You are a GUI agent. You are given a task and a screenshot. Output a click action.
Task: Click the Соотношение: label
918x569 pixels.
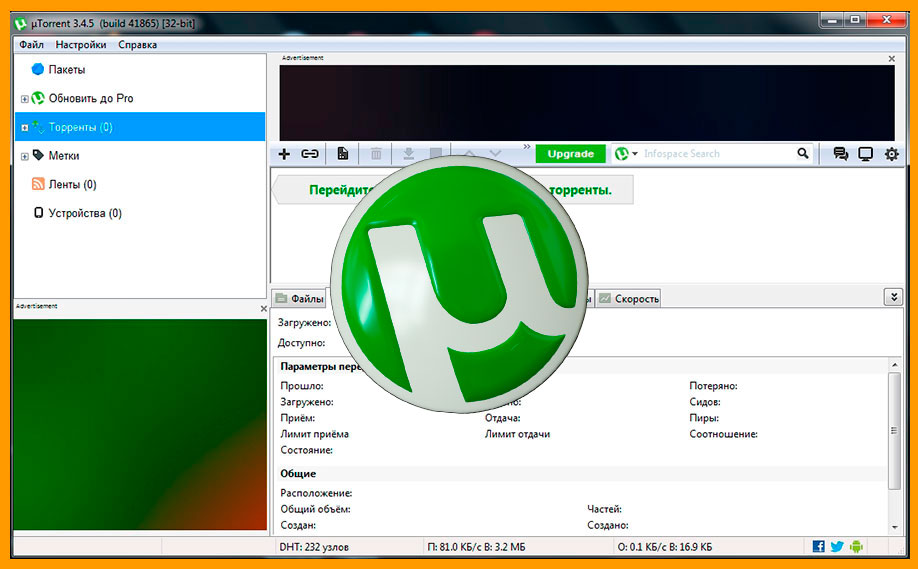[723, 434]
